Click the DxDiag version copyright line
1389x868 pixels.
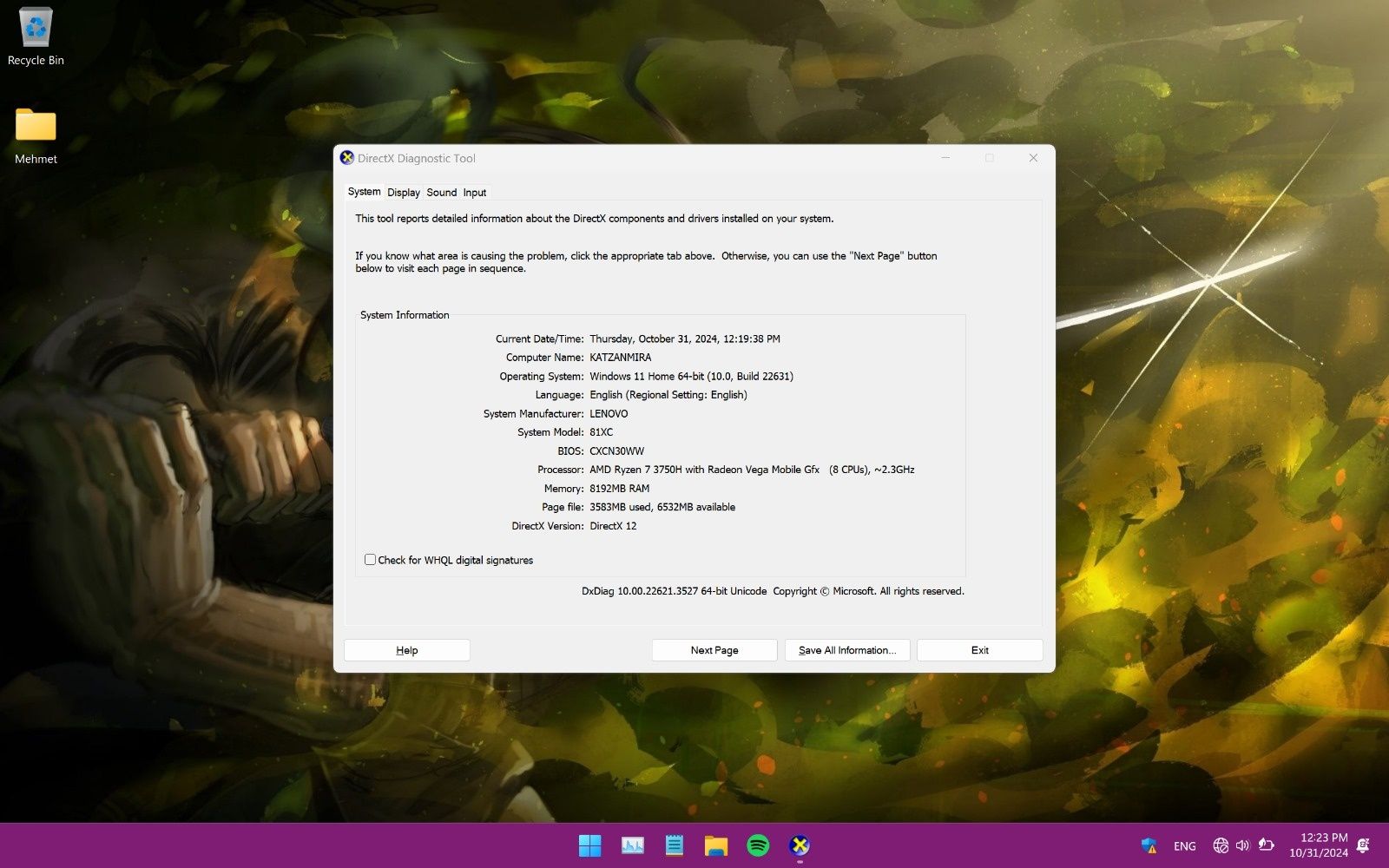(773, 591)
